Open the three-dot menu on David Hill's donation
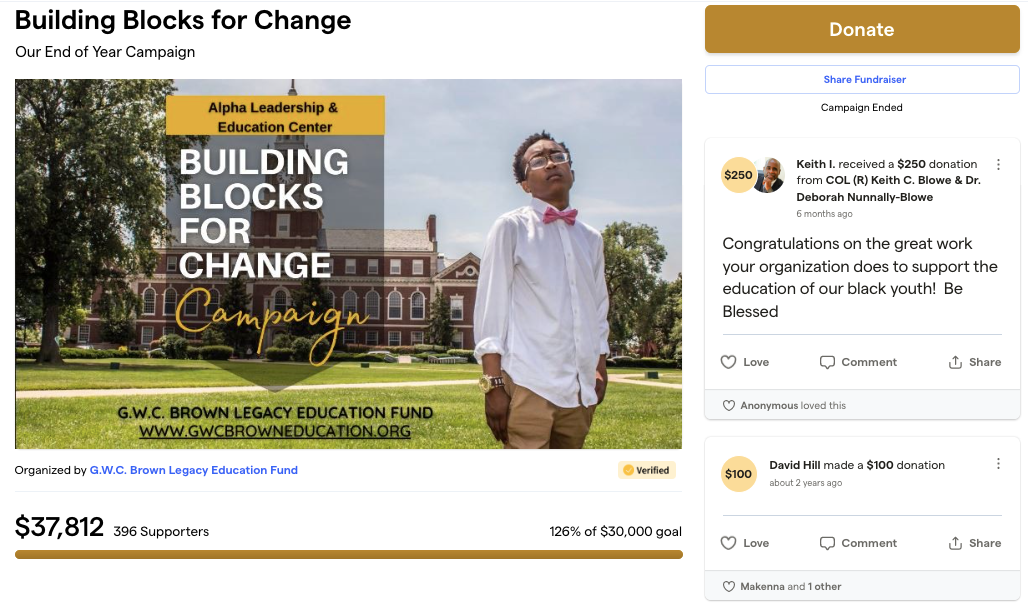The width and height of the screenshot is (1028, 604). pos(998,464)
